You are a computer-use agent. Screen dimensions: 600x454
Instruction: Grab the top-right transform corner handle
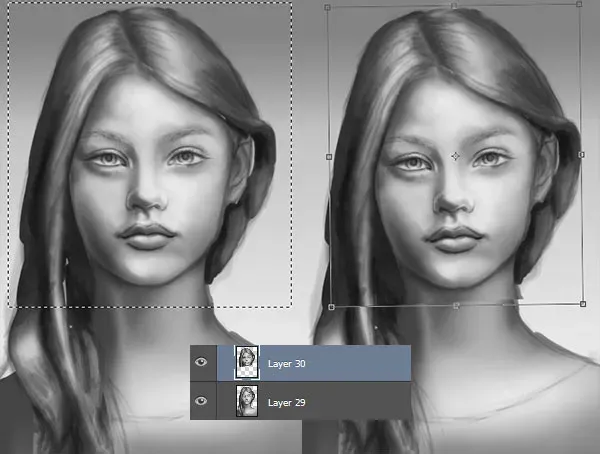579,4
